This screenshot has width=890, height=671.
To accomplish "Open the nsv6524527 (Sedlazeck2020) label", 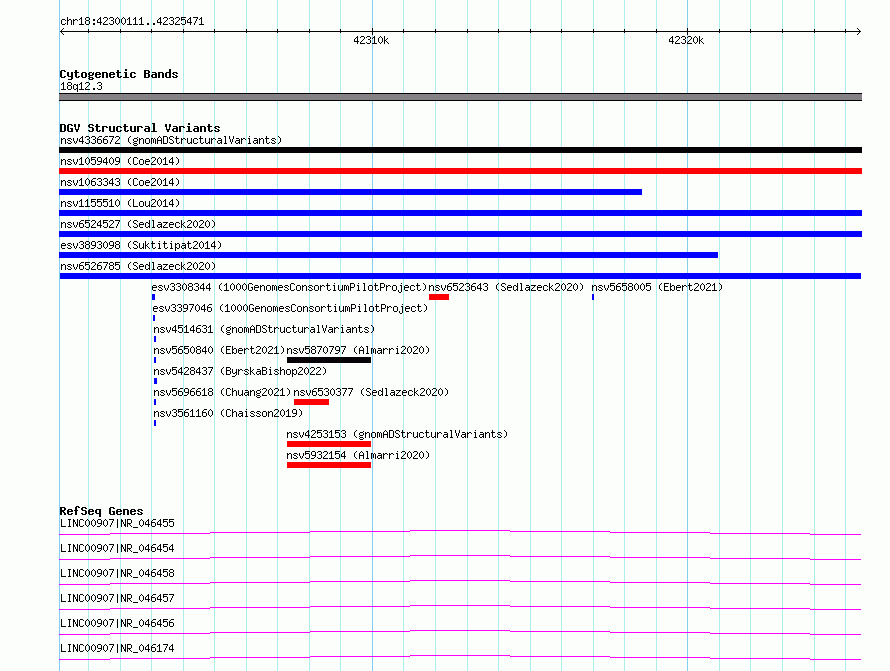I will pos(138,224).
